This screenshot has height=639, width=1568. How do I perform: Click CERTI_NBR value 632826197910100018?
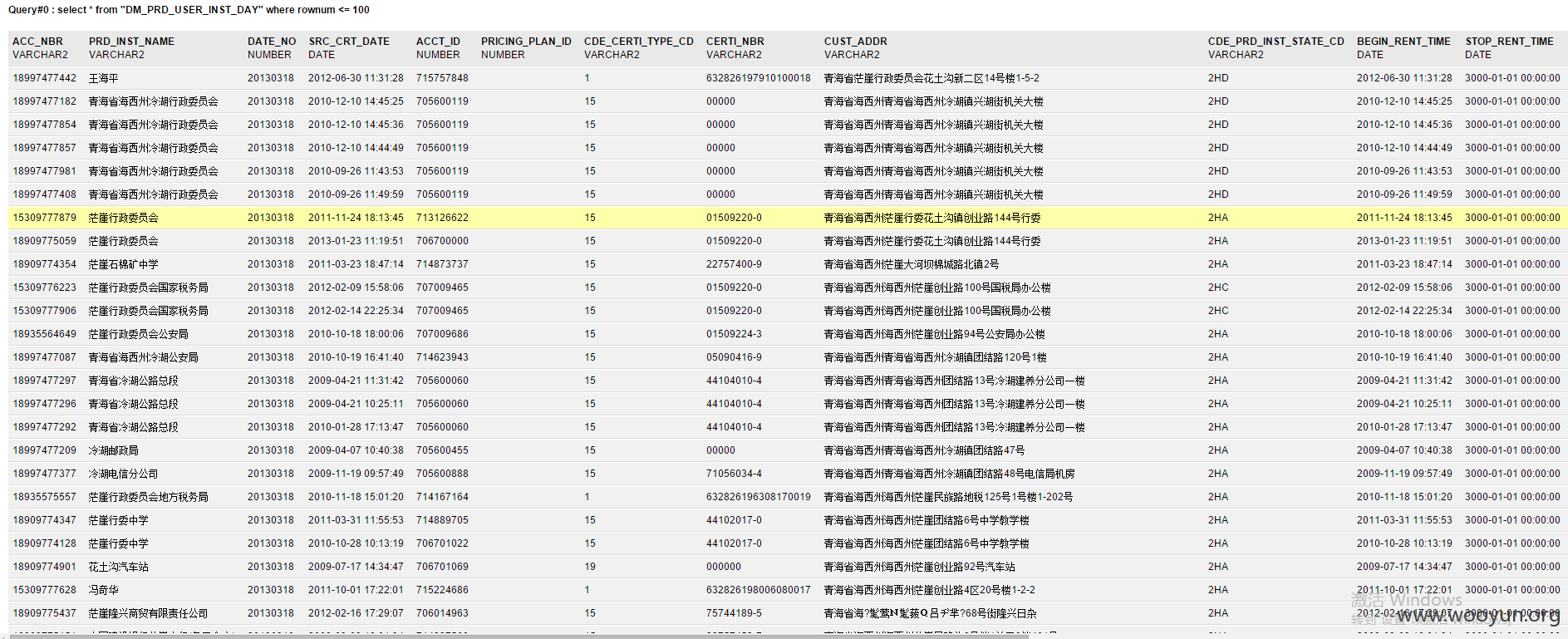coord(759,78)
